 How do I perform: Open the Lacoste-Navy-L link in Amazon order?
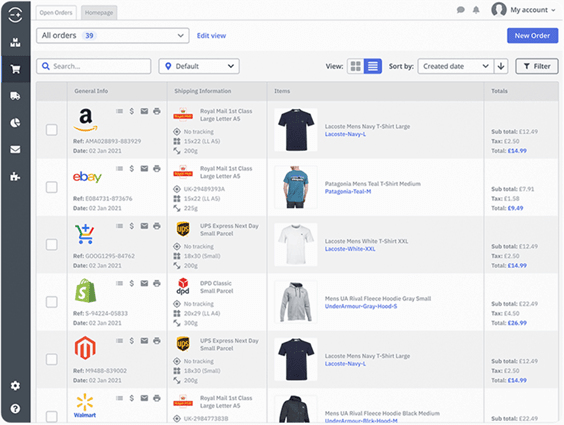pyautogui.click(x=345, y=134)
